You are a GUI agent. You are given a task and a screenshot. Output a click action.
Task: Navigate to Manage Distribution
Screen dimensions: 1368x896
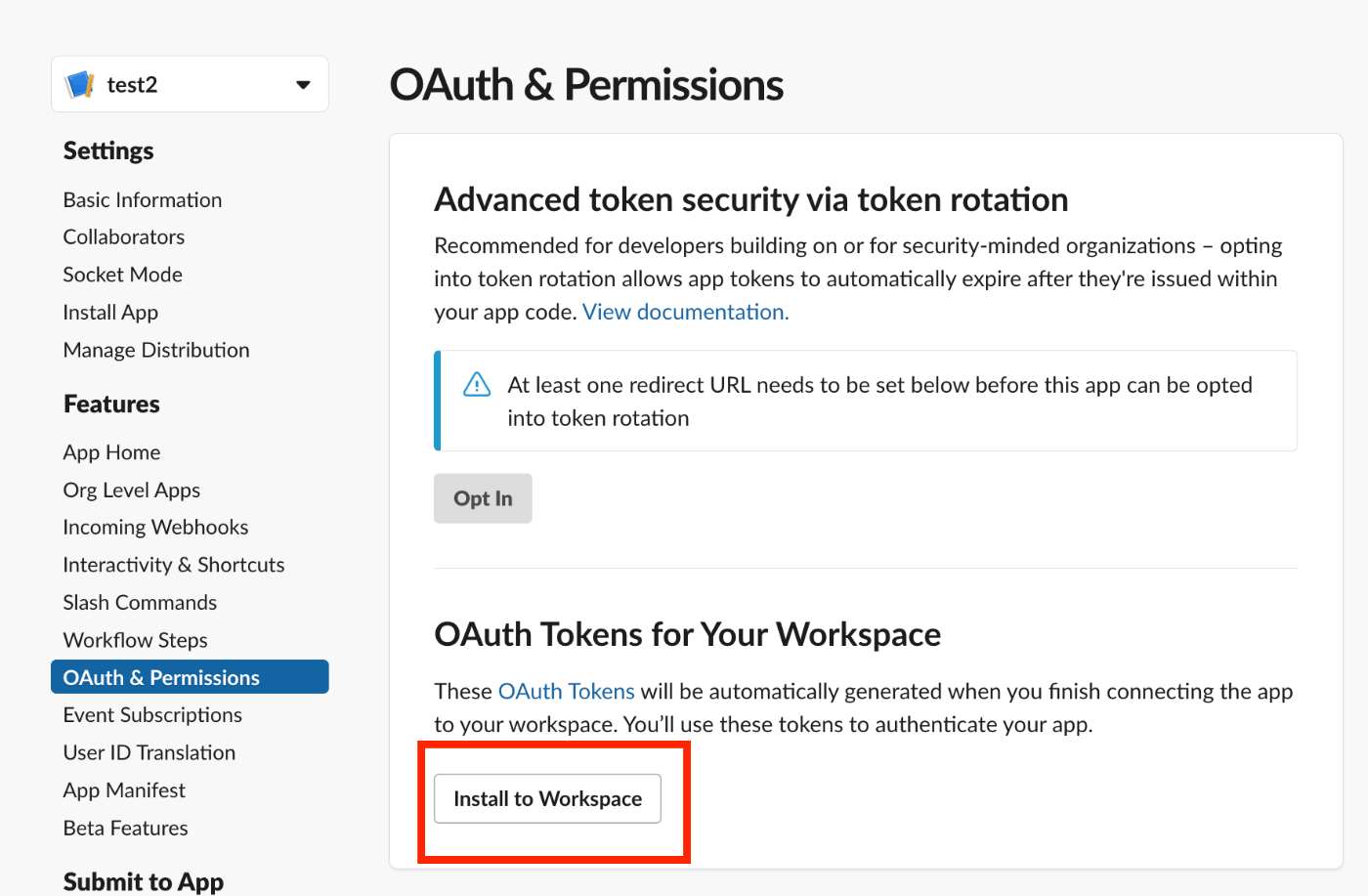156,350
